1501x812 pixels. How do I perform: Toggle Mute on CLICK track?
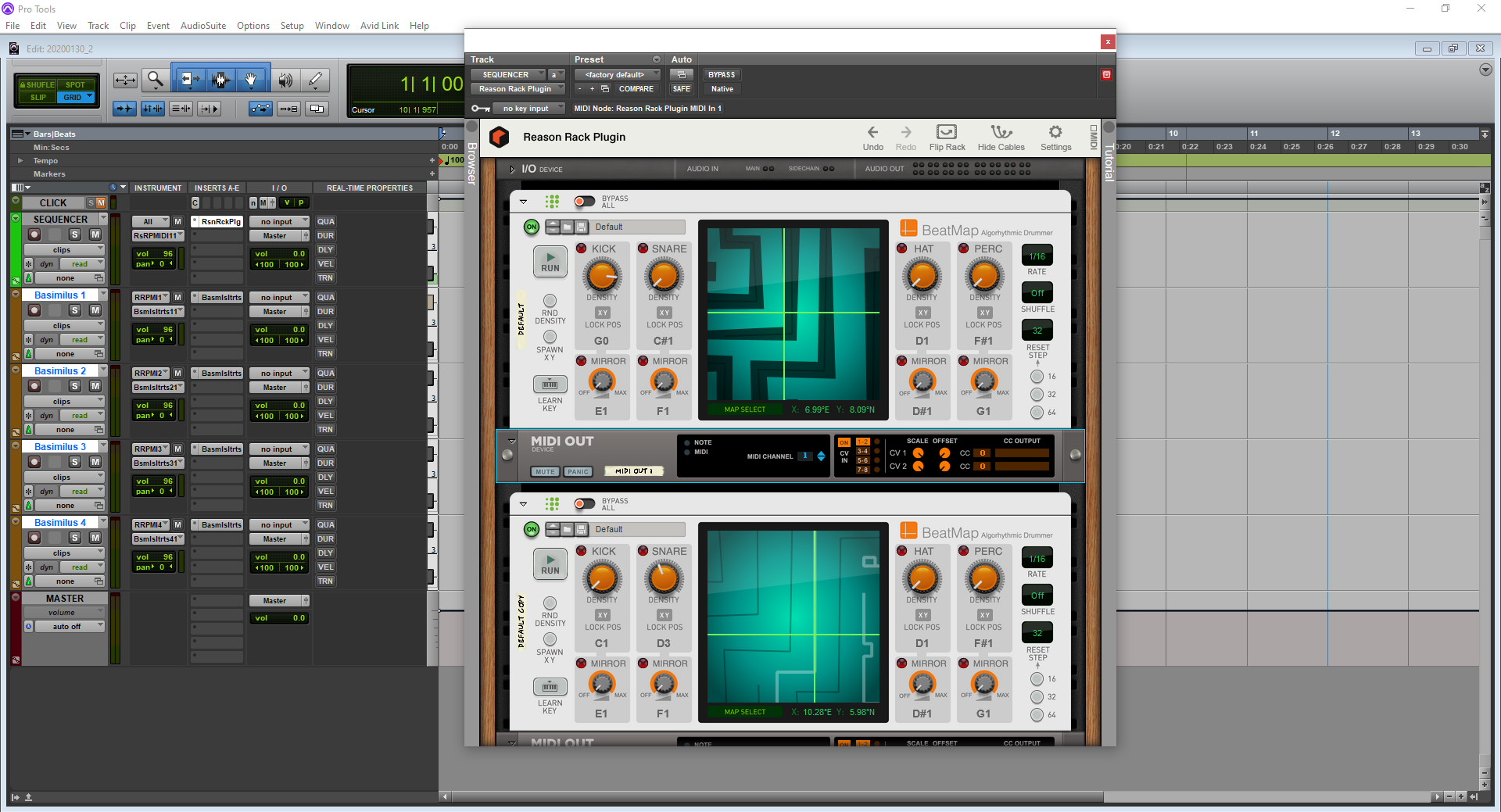point(101,203)
